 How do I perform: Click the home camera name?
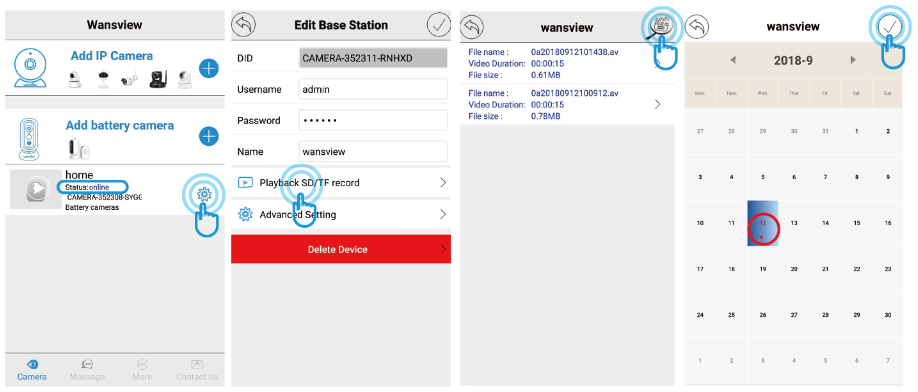[x=79, y=175]
